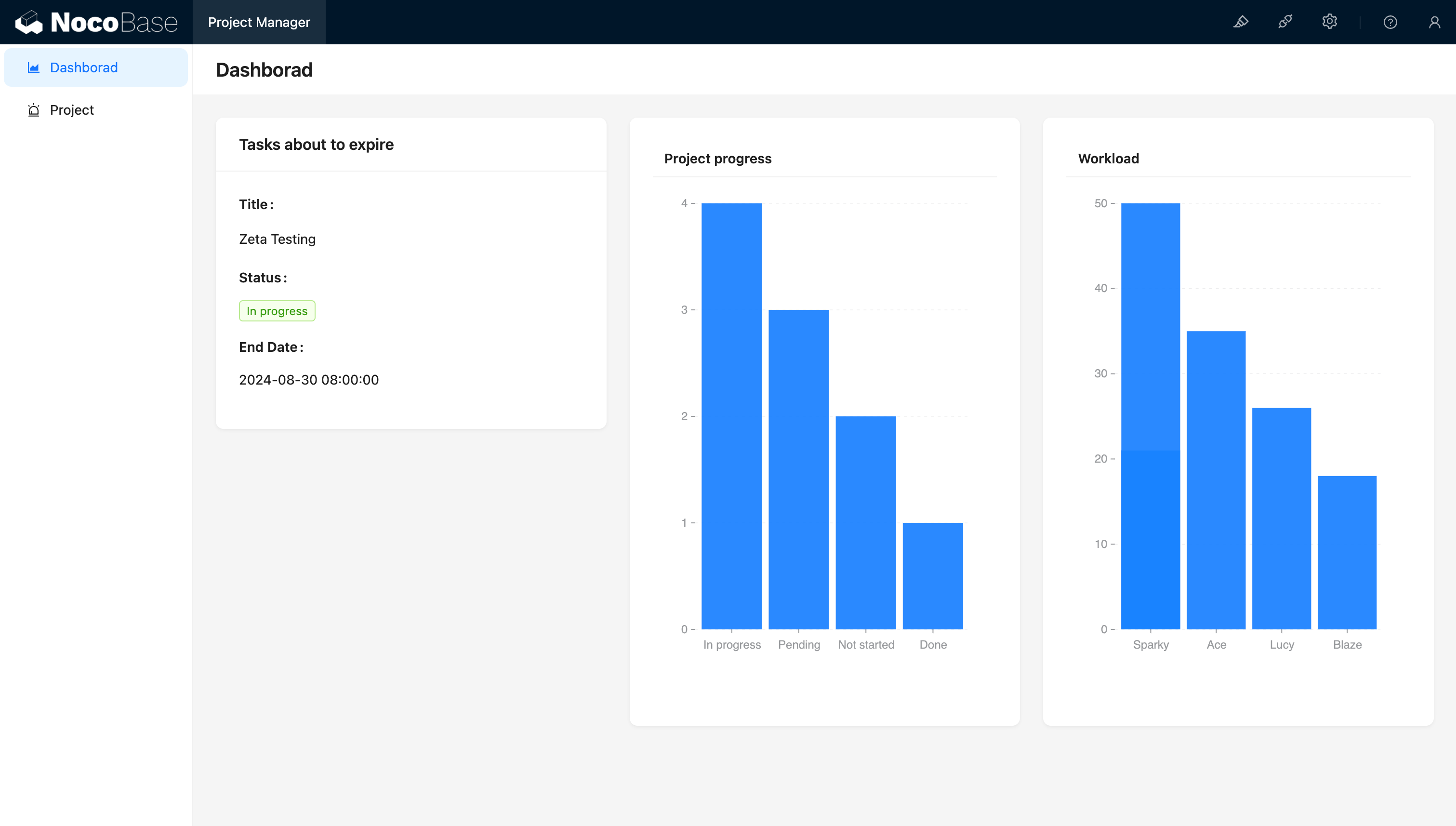Viewport: 1456px width, 826px height.
Task: Click the Done bar in Project progress
Action: (x=933, y=576)
